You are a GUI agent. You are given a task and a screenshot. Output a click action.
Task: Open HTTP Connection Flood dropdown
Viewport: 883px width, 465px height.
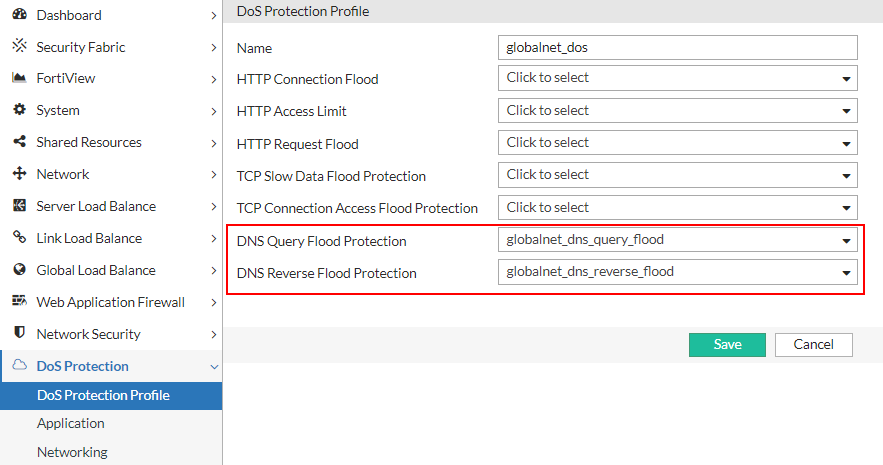coord(677,78)
